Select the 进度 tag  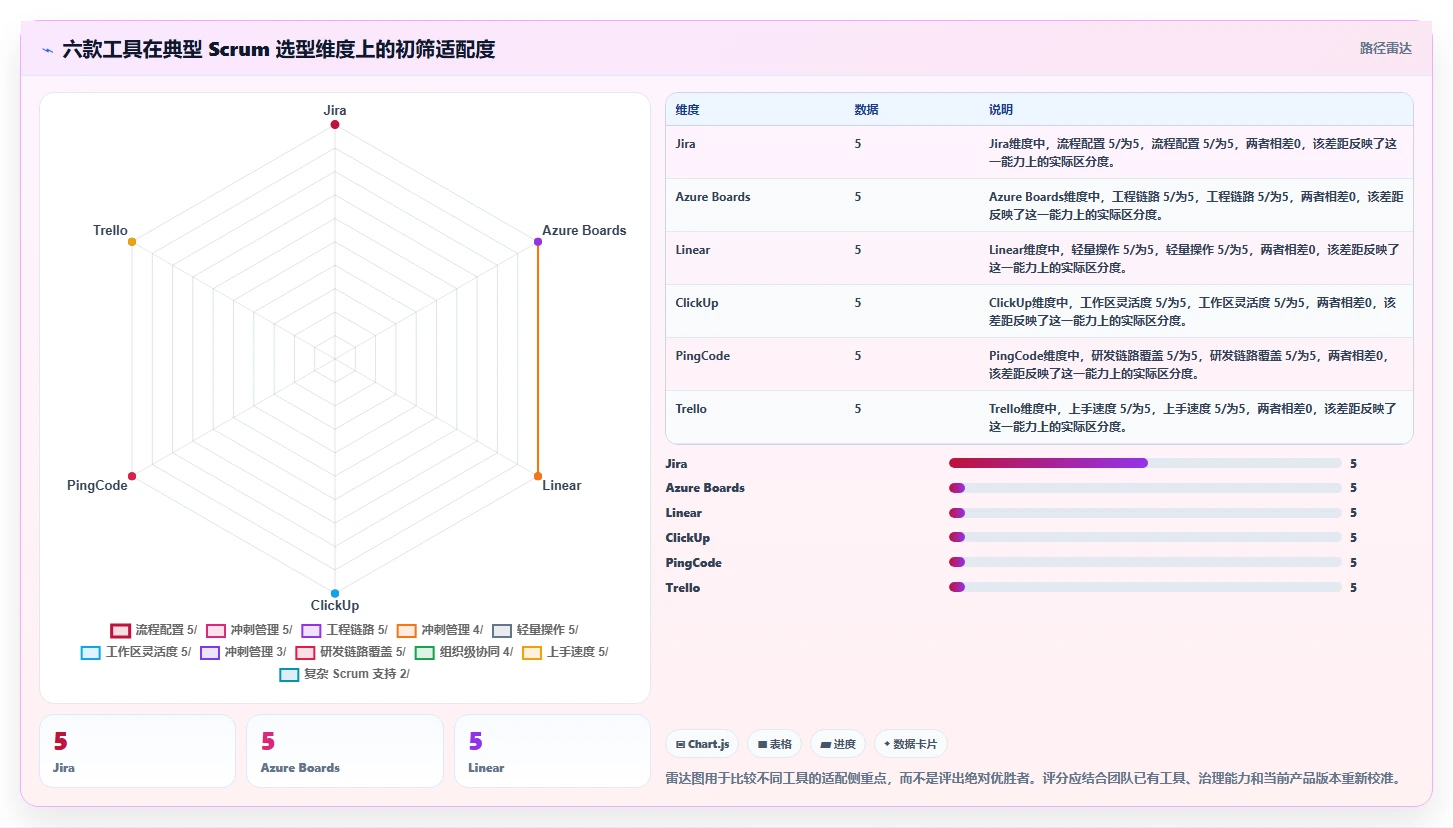click(x=838, y=744)
